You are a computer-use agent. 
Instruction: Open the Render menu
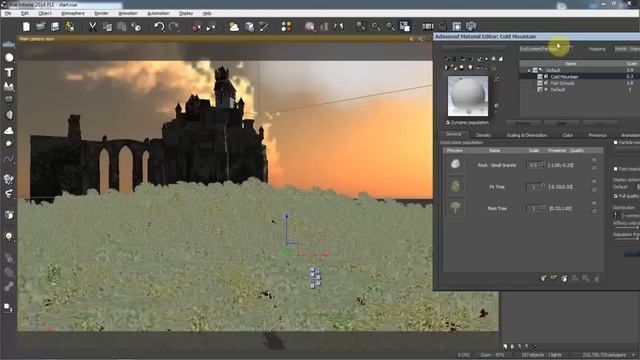point(101,13)
